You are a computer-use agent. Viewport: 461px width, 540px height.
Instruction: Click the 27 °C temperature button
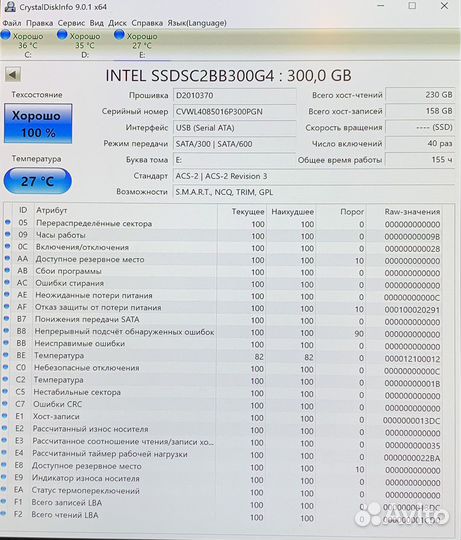tap(38, 181)
